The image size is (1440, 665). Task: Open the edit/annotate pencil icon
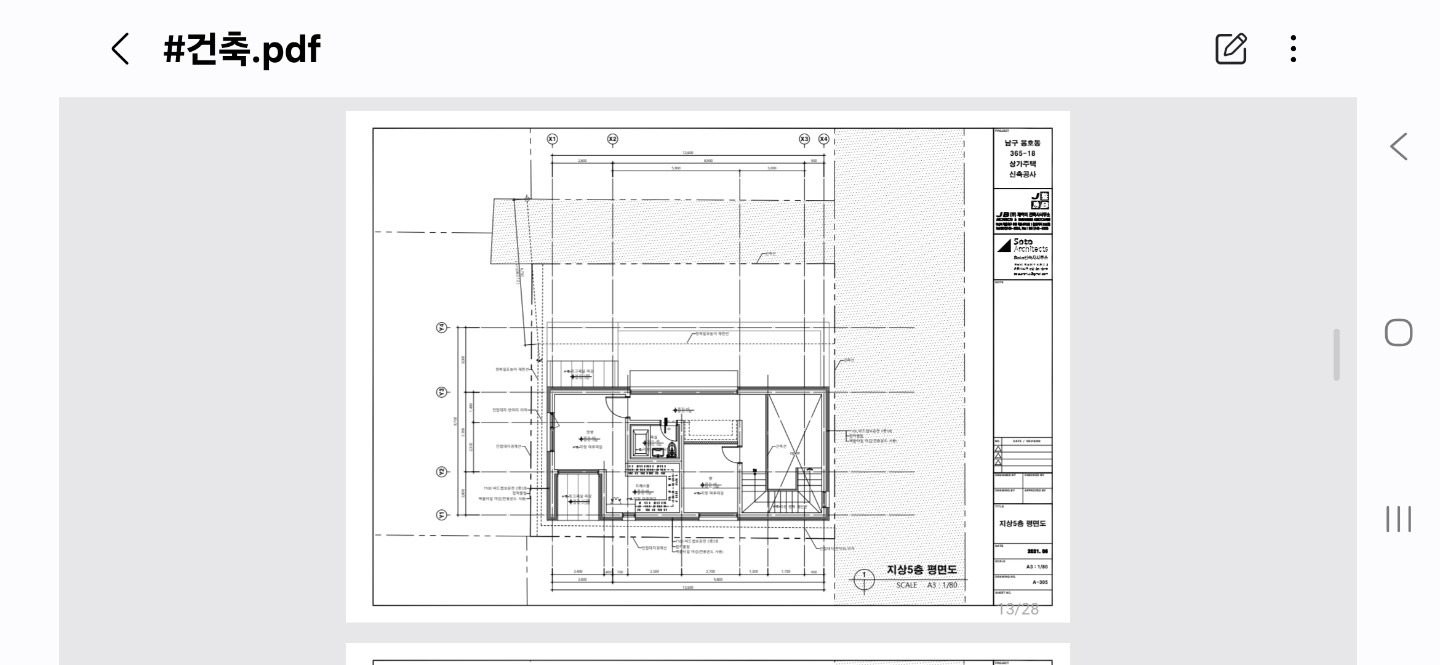[1231, 48]
